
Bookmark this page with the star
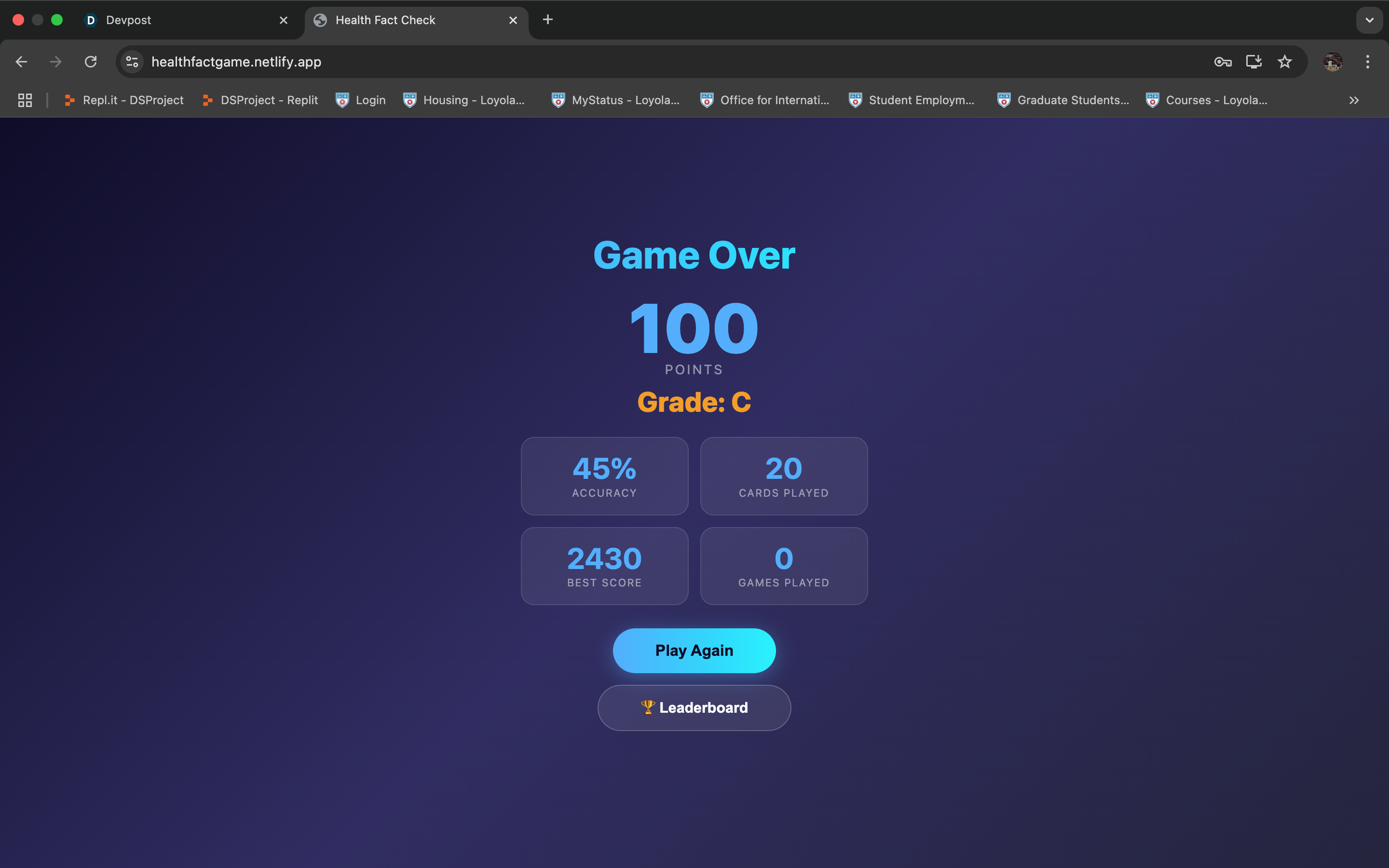1284,61
